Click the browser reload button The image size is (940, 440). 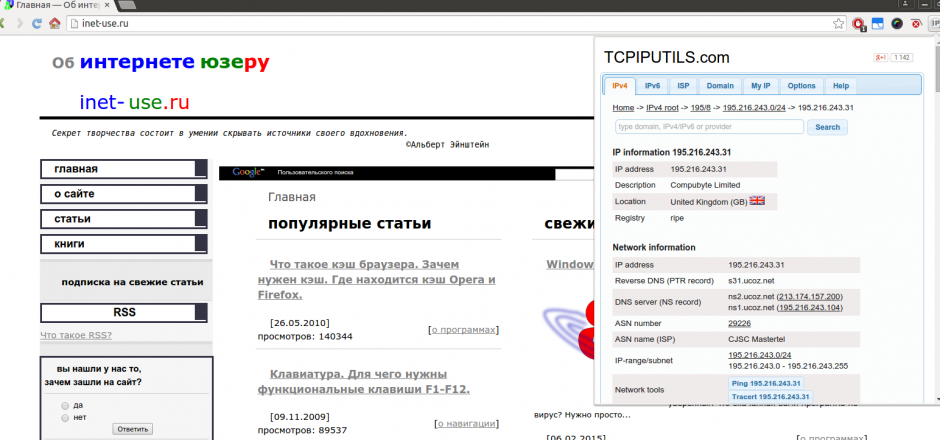pyautogui.click(x=37, y=23)
